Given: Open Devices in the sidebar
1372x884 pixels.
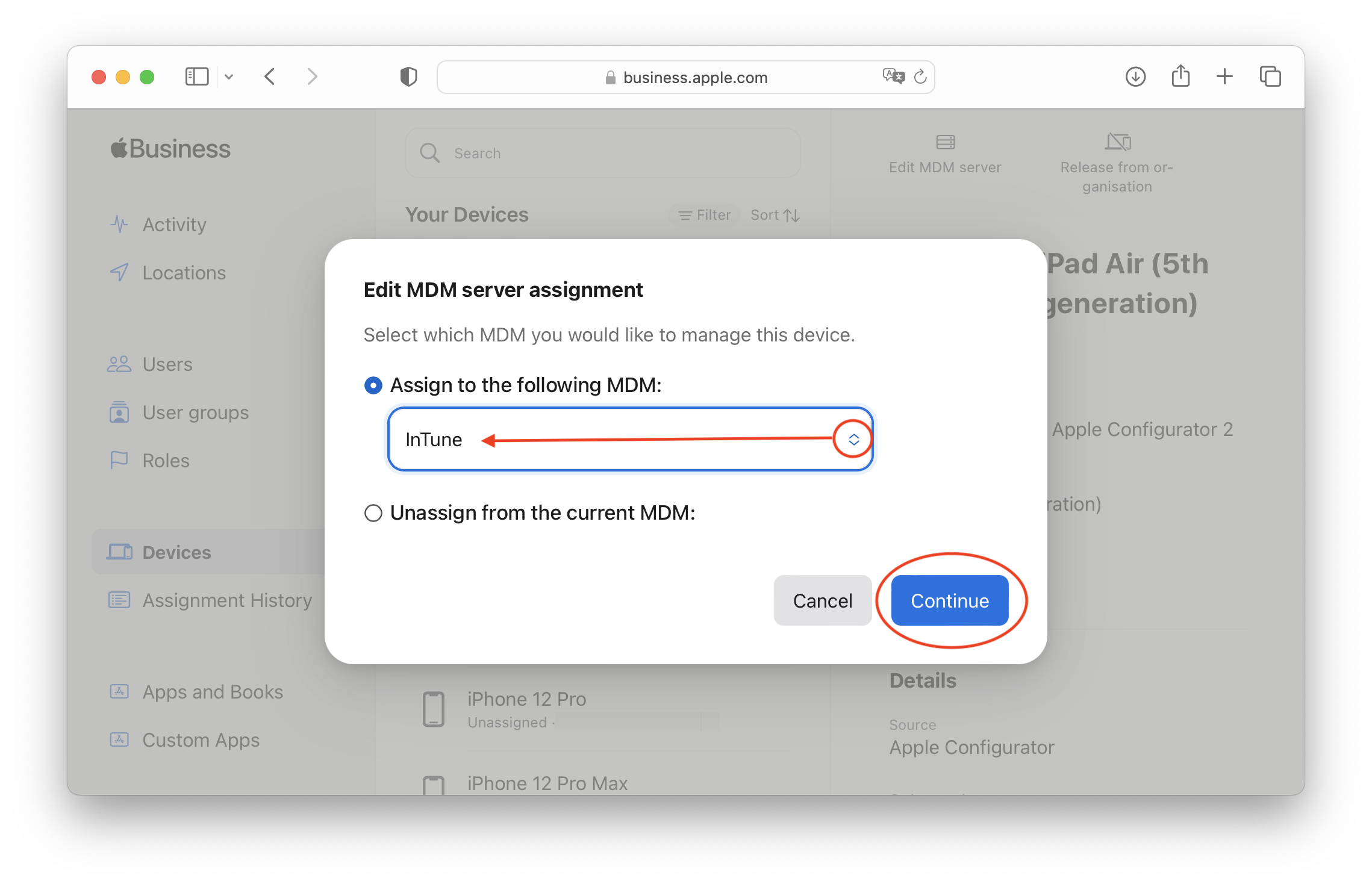Looking at the screenshot, I should pyautogui.click(x=176, y=552).
